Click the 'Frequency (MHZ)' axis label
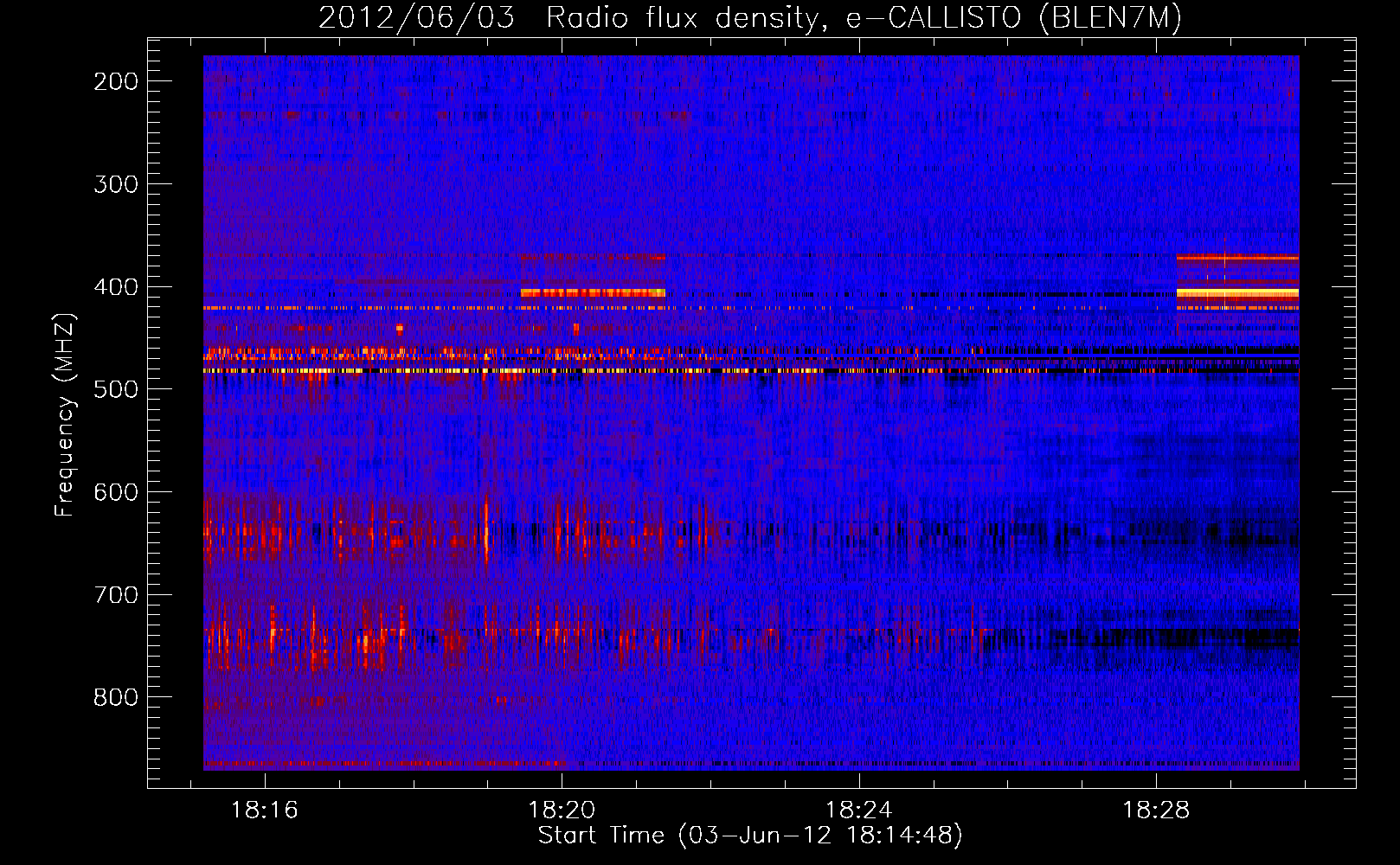The image size is (1400, 865). (x=65, y=414)
